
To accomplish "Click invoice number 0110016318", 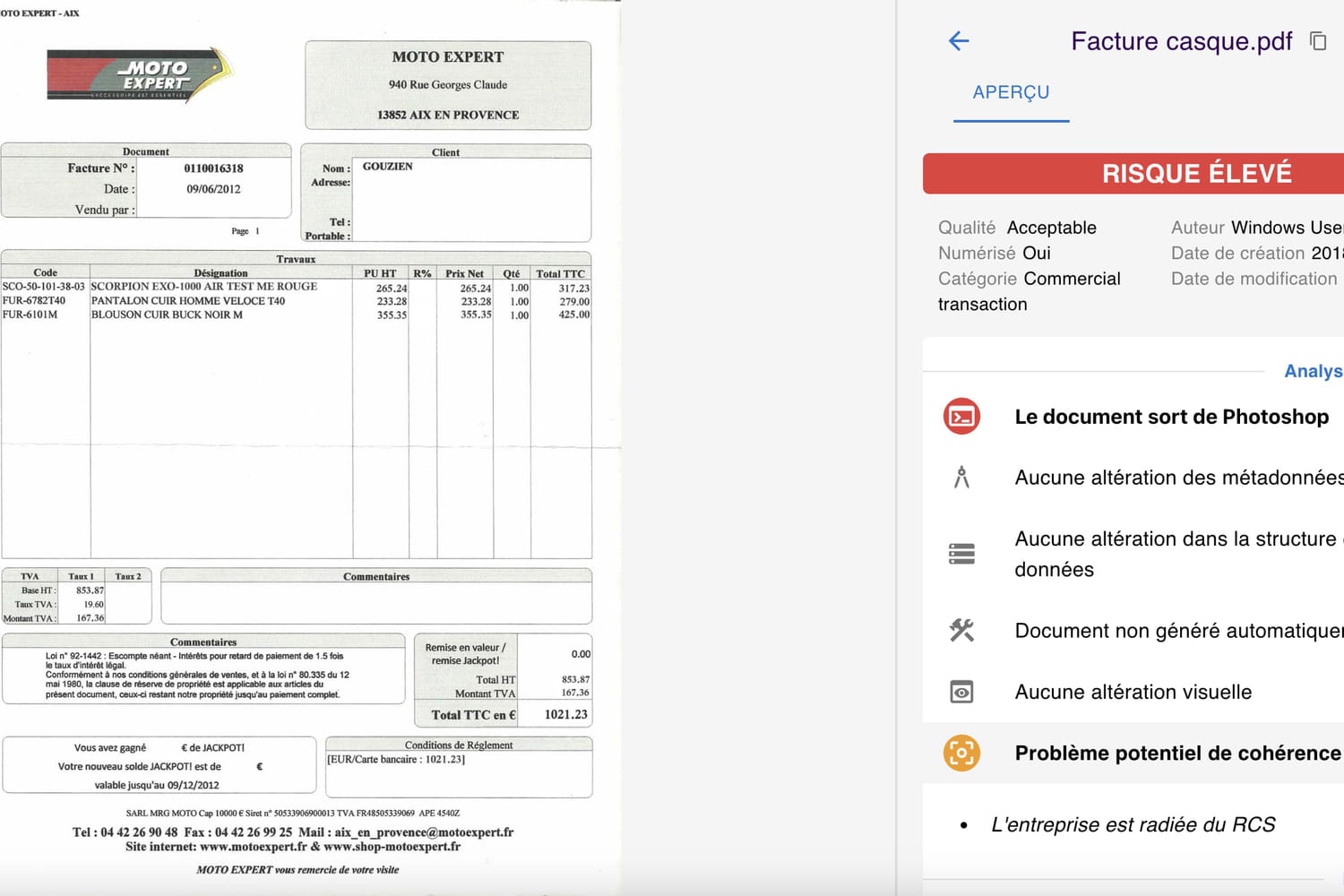I will point(213,168).
